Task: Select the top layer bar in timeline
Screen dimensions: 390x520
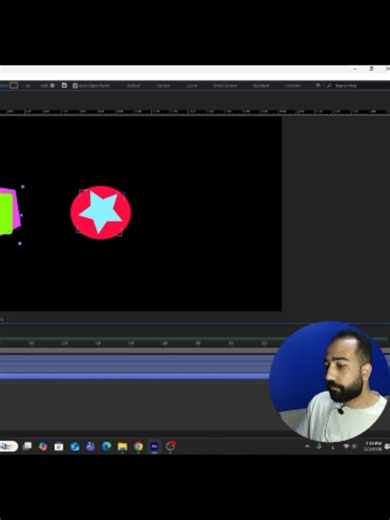Action: (135, 358)
